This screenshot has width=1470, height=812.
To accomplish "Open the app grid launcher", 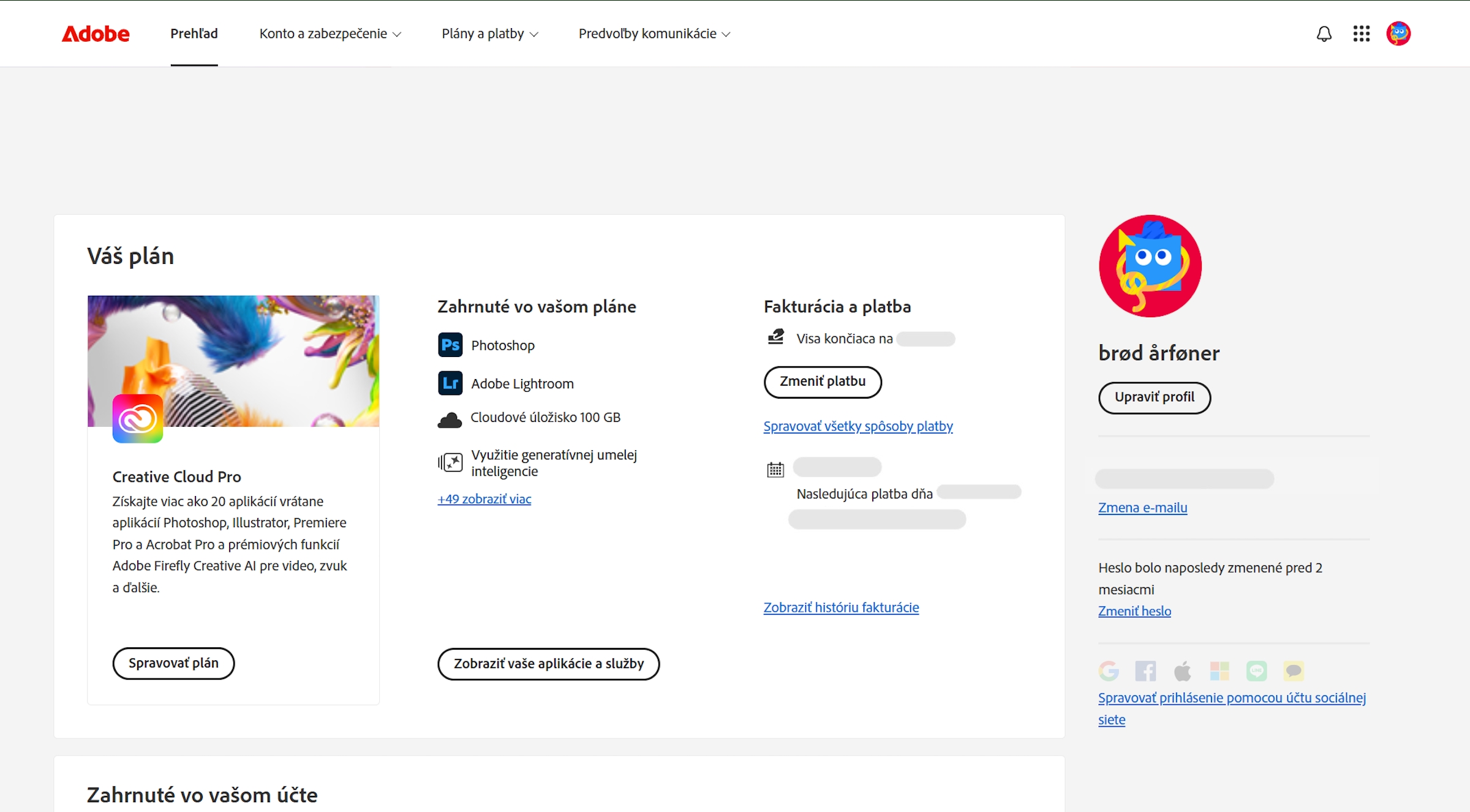I will pyautogui.click(x=1361, y=34).
